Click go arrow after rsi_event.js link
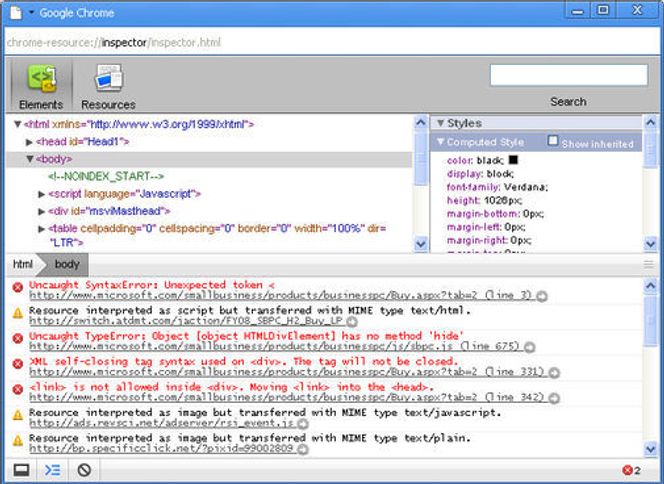Viewport: 664px width, 484px height. click(303, 423)
